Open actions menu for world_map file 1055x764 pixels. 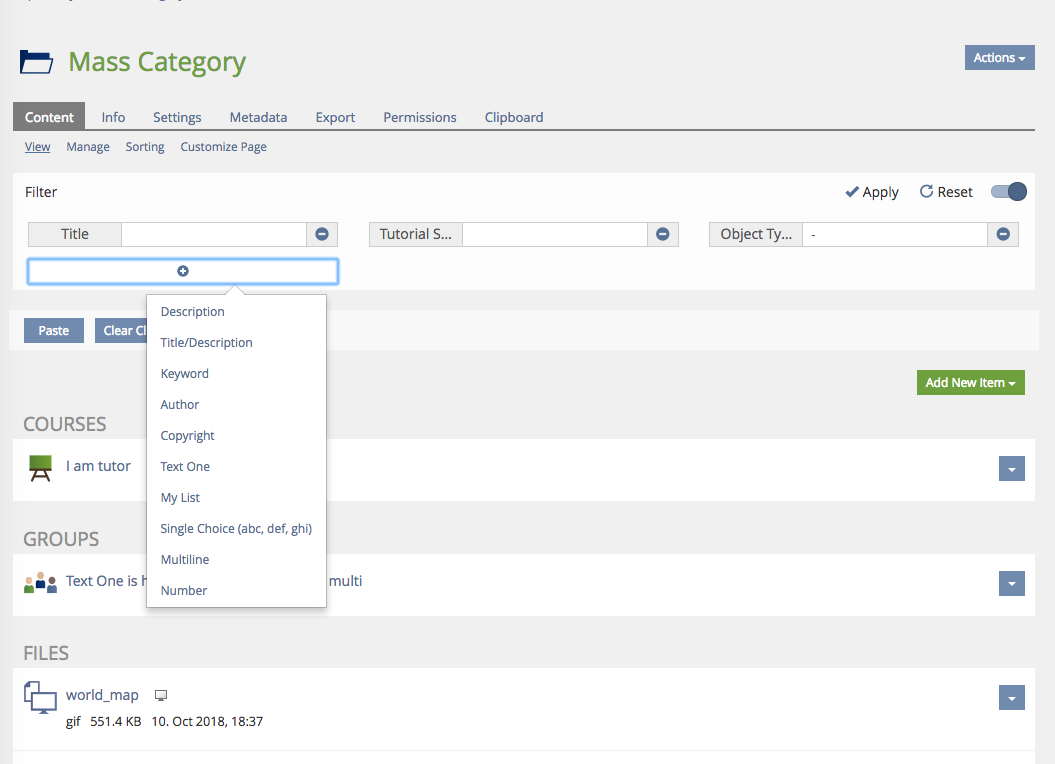1012,698
